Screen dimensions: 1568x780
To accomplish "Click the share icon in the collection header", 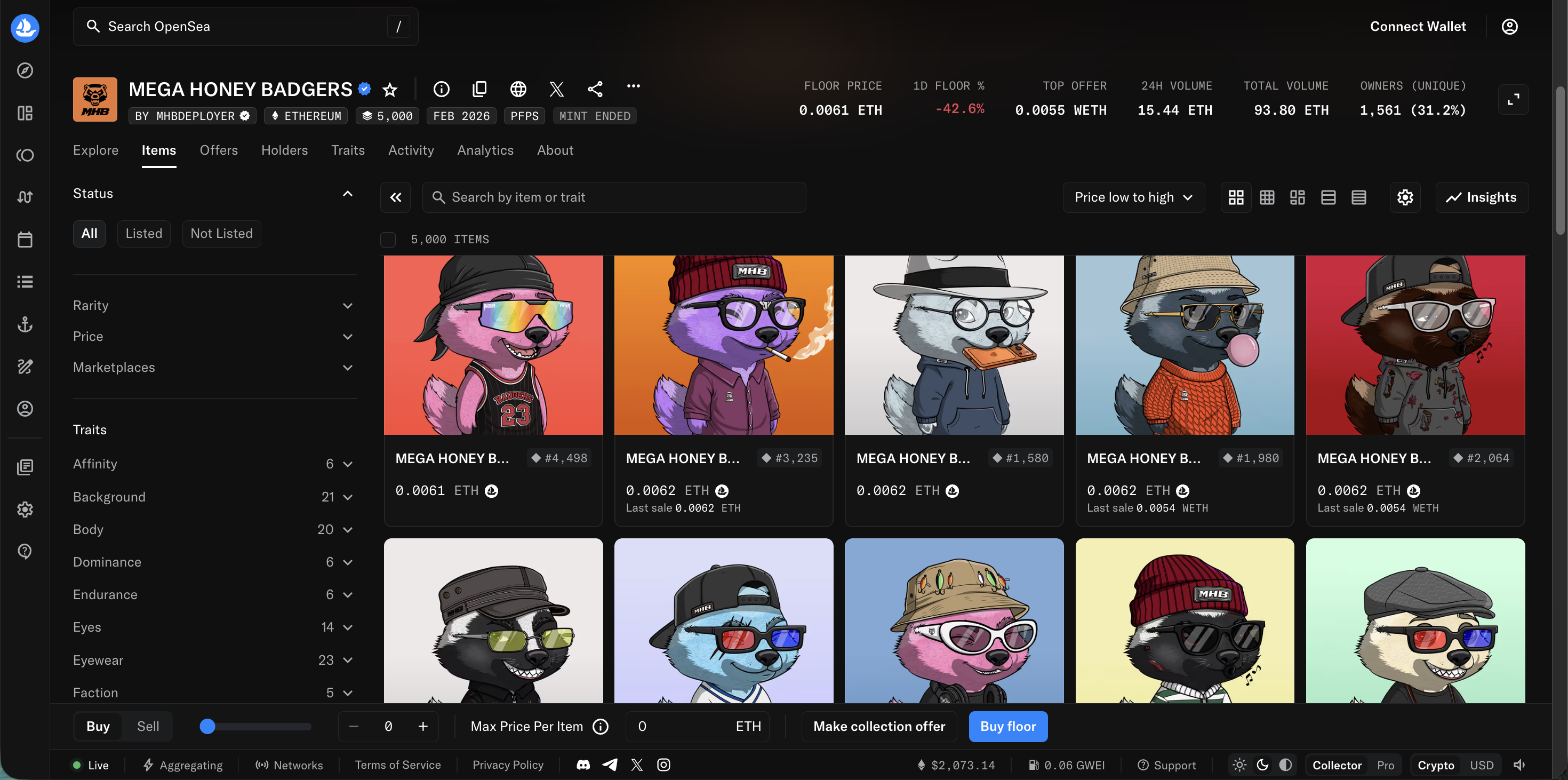I will click(595, 90).
